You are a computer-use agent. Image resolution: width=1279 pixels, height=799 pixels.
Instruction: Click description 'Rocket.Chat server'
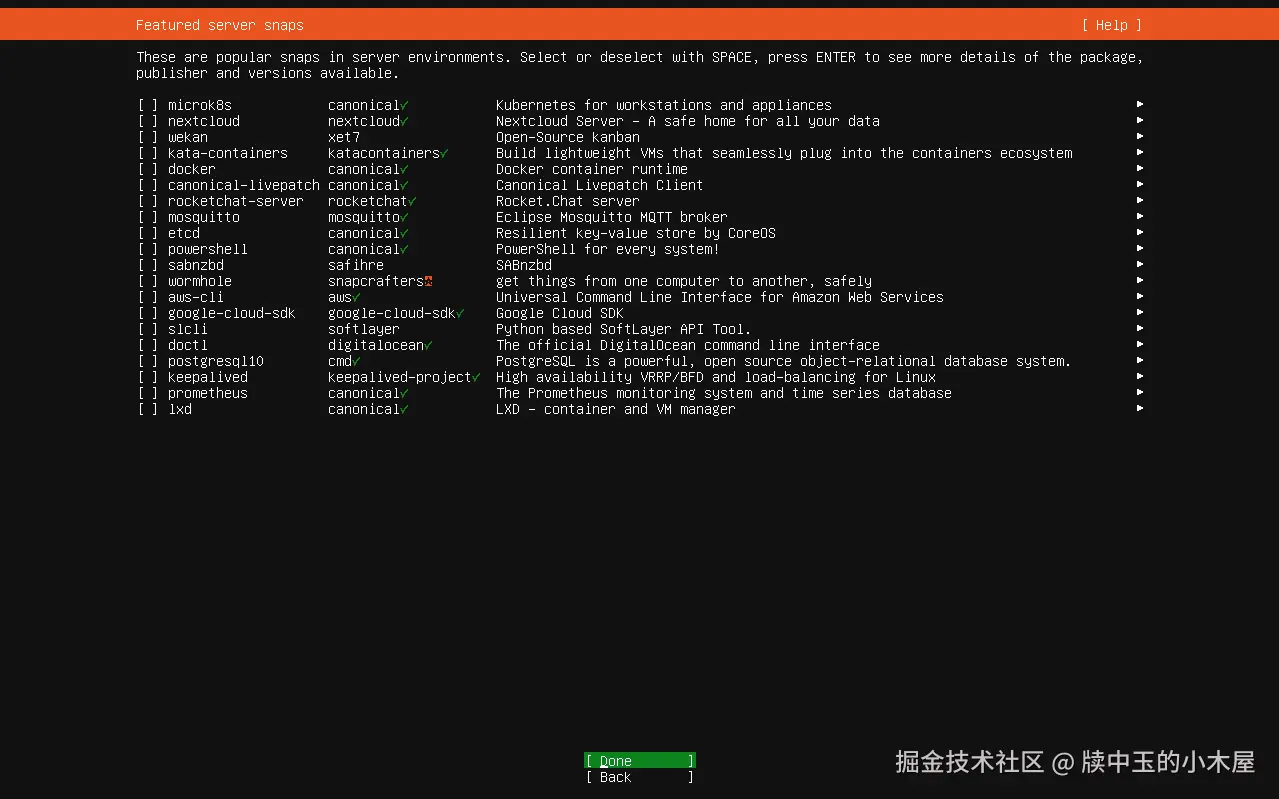pyautogui.click(x=568, y=201)
